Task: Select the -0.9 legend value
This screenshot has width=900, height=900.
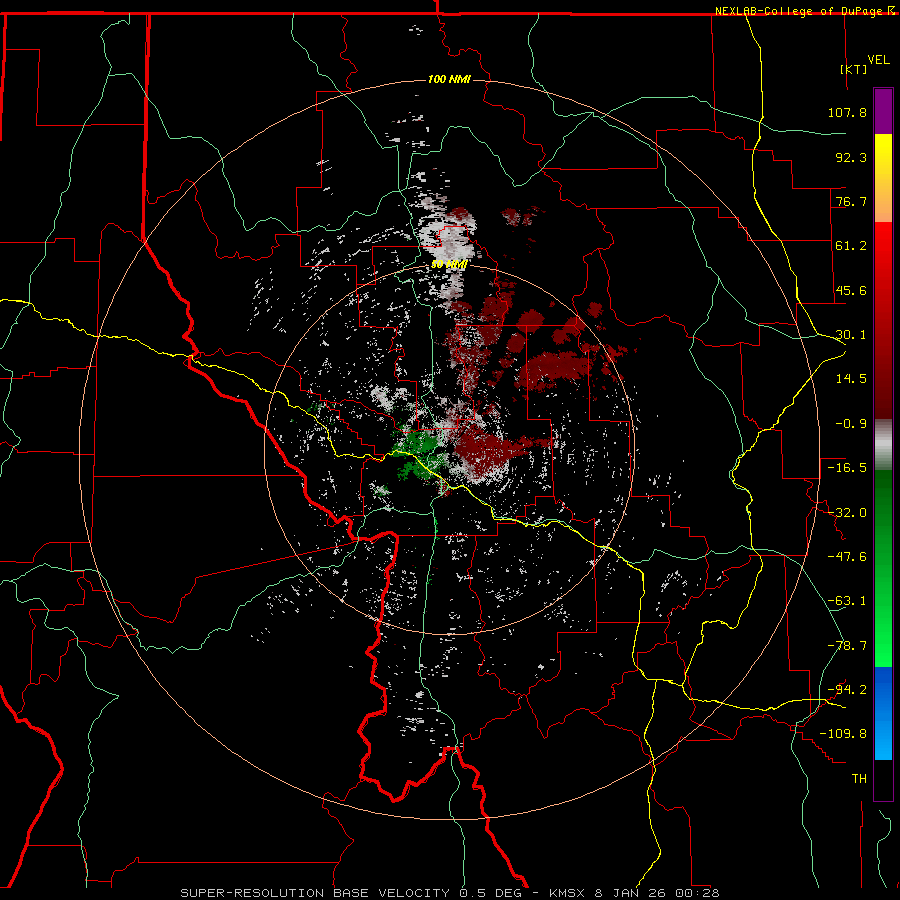Action: pos(851,424)
